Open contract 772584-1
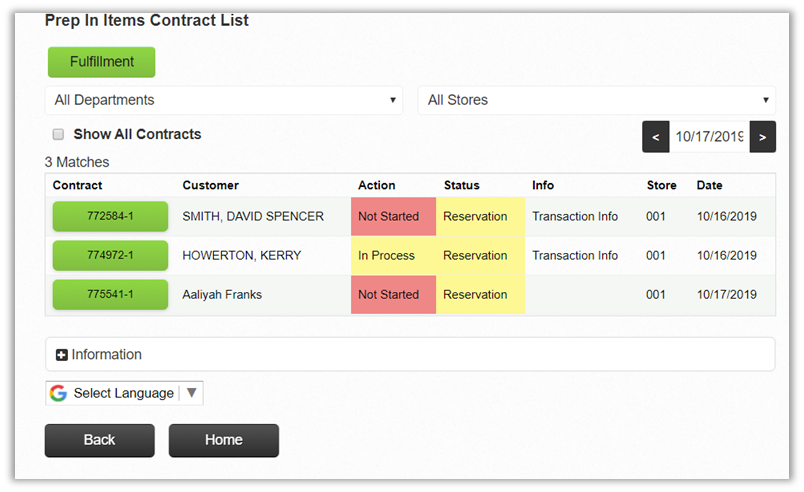This screenshot has height=492, width=804. coord(110,216)
